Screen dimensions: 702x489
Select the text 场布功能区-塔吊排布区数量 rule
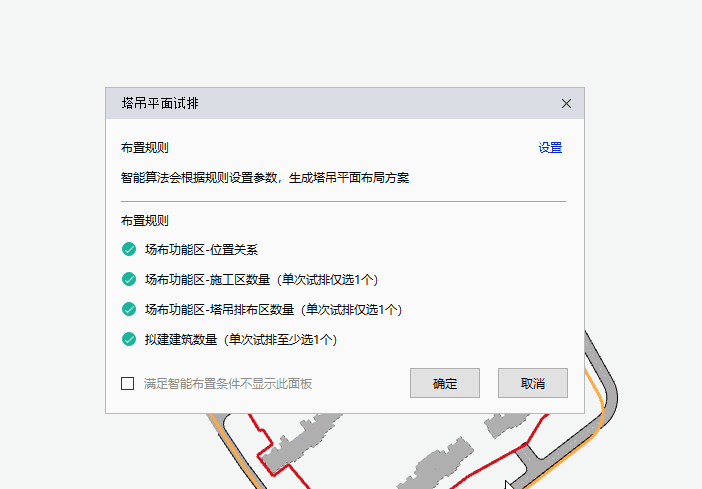(x=274, y=309)
